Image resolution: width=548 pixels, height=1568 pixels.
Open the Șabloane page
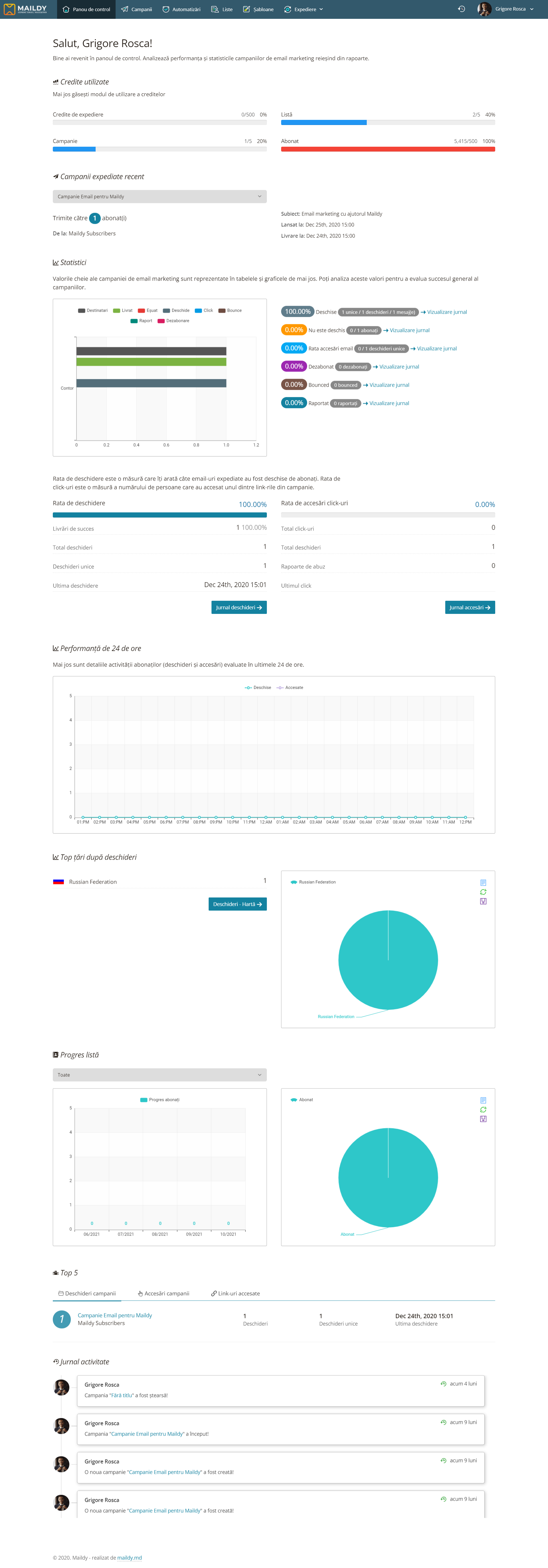pos(258,9)
